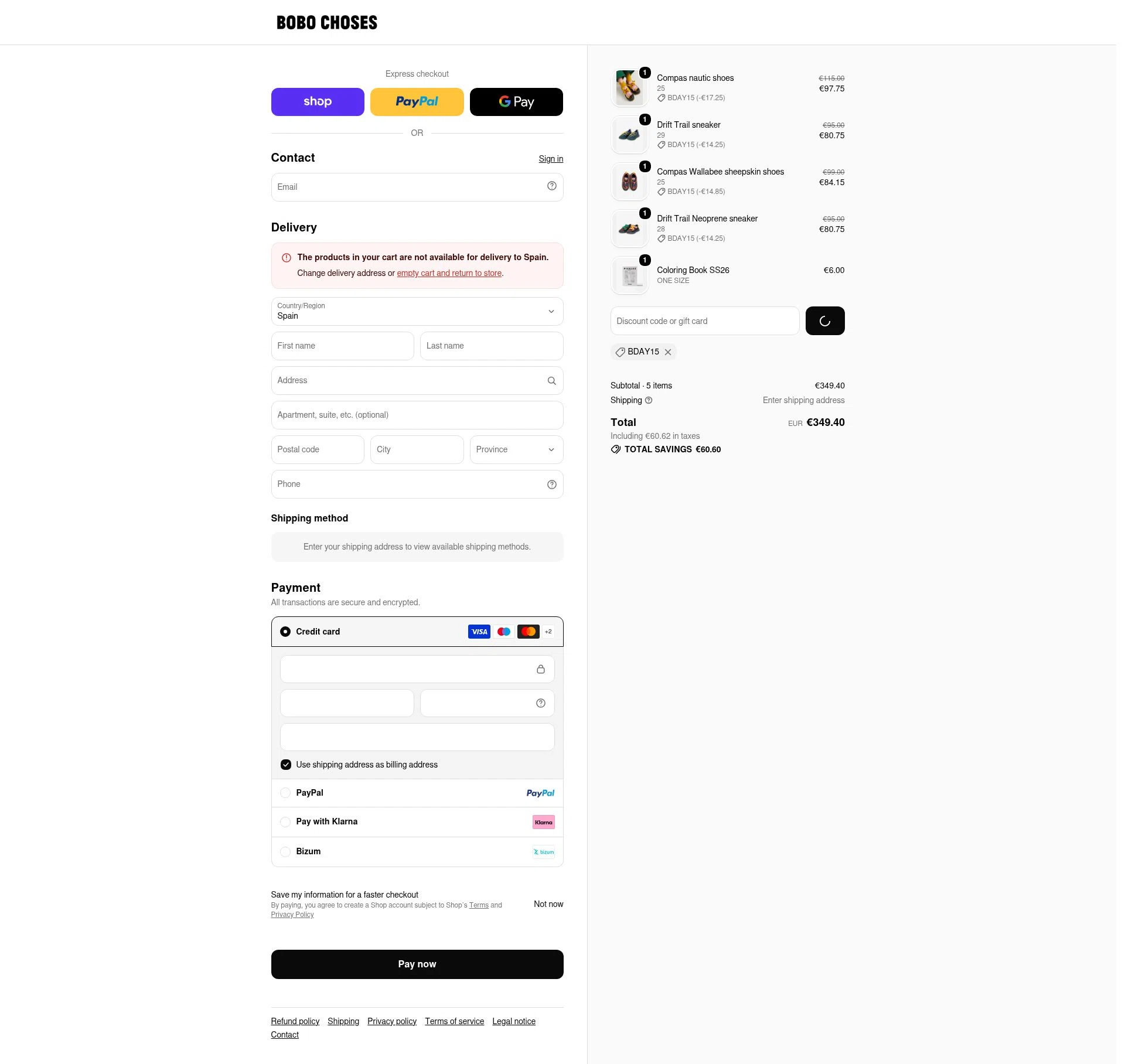Image resolution: width=1125 pixels, height=1064 pixels.
Task: Check out with the Google Pay button
Action: point(516,102)
